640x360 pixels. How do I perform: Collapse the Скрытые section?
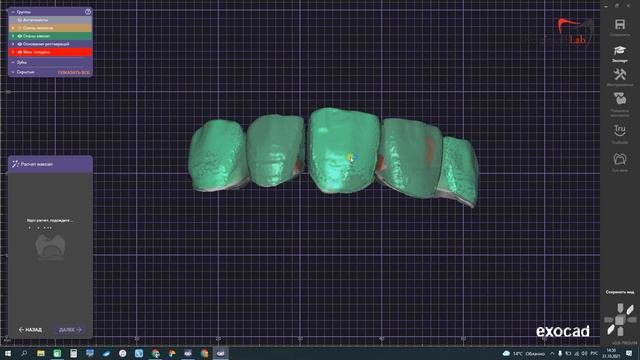click(x=13, y=72)
